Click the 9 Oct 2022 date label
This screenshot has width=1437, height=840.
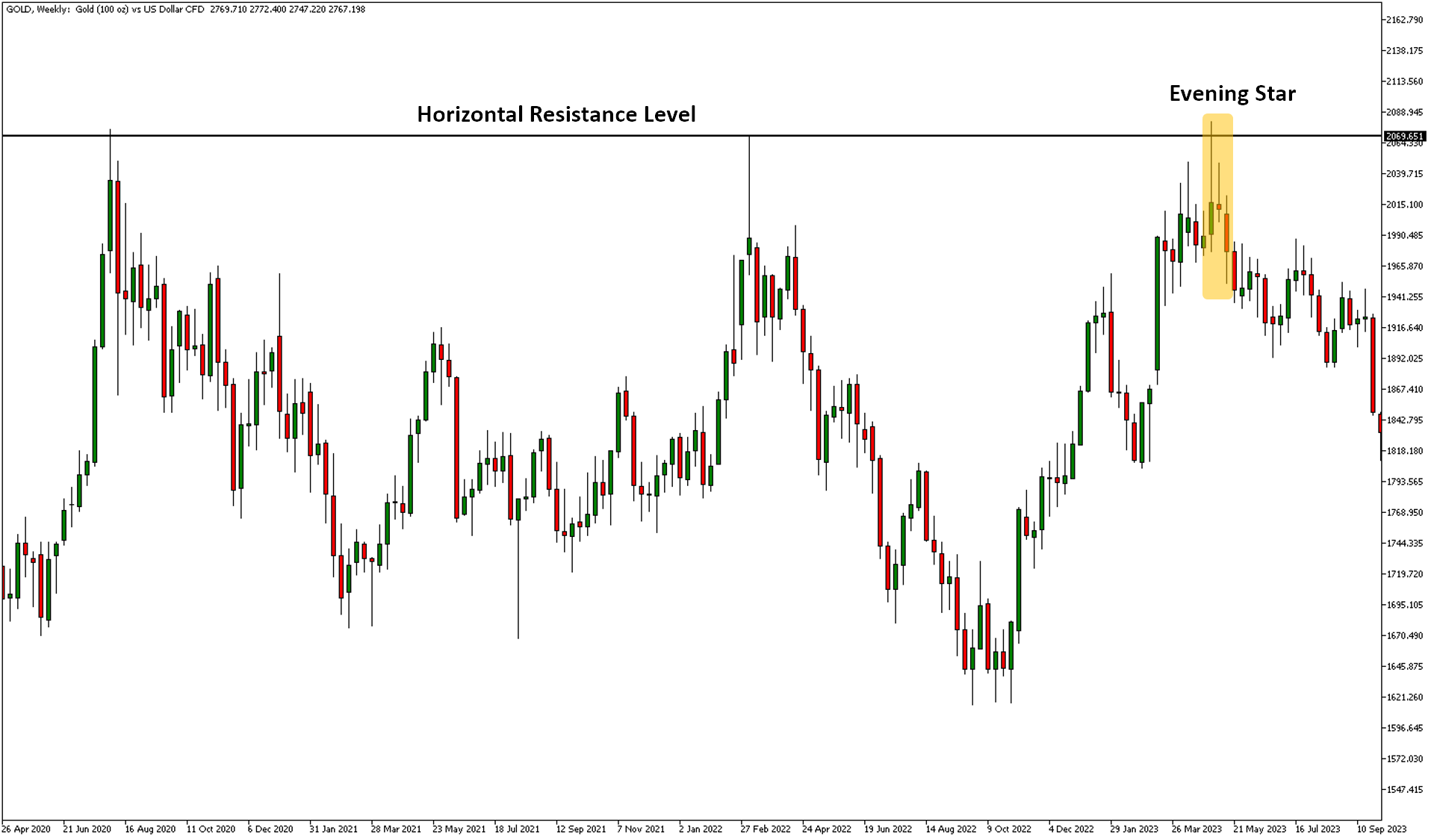(x=1009, y=829)
